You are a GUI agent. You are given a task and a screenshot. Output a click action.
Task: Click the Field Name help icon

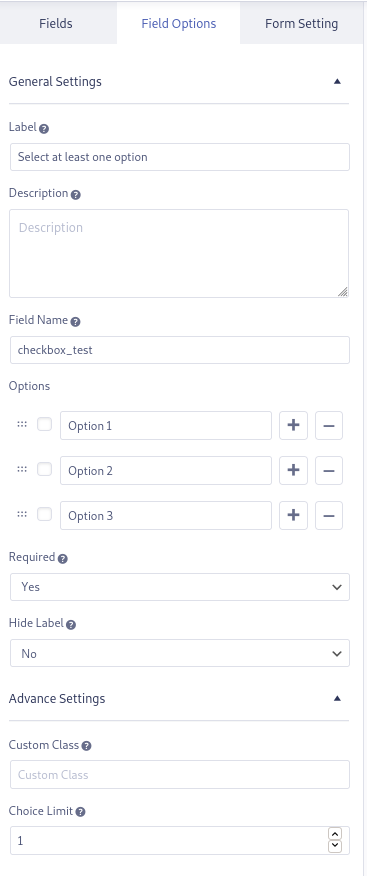click(x=75, y=322)
